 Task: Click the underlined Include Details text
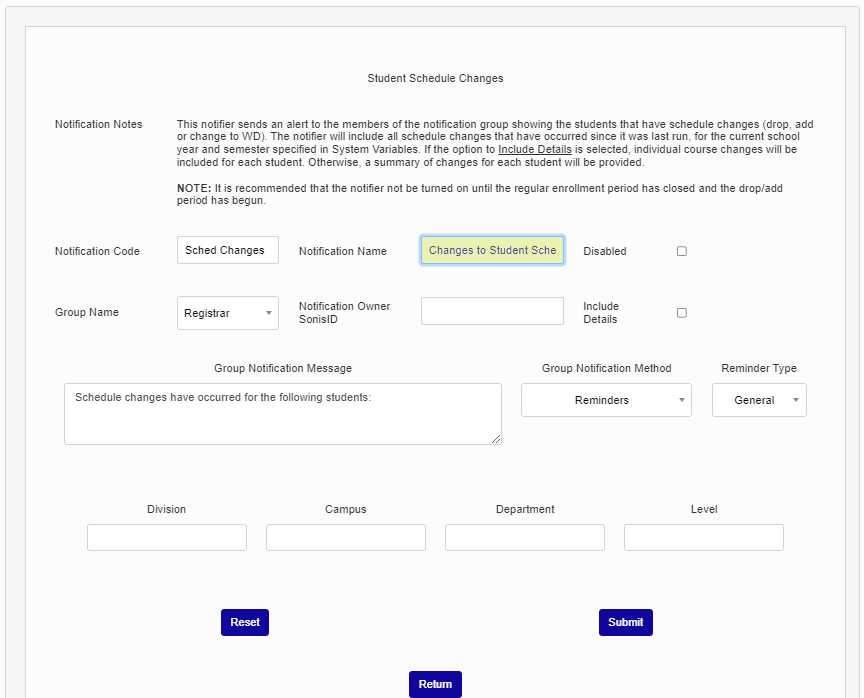(534, 149)
